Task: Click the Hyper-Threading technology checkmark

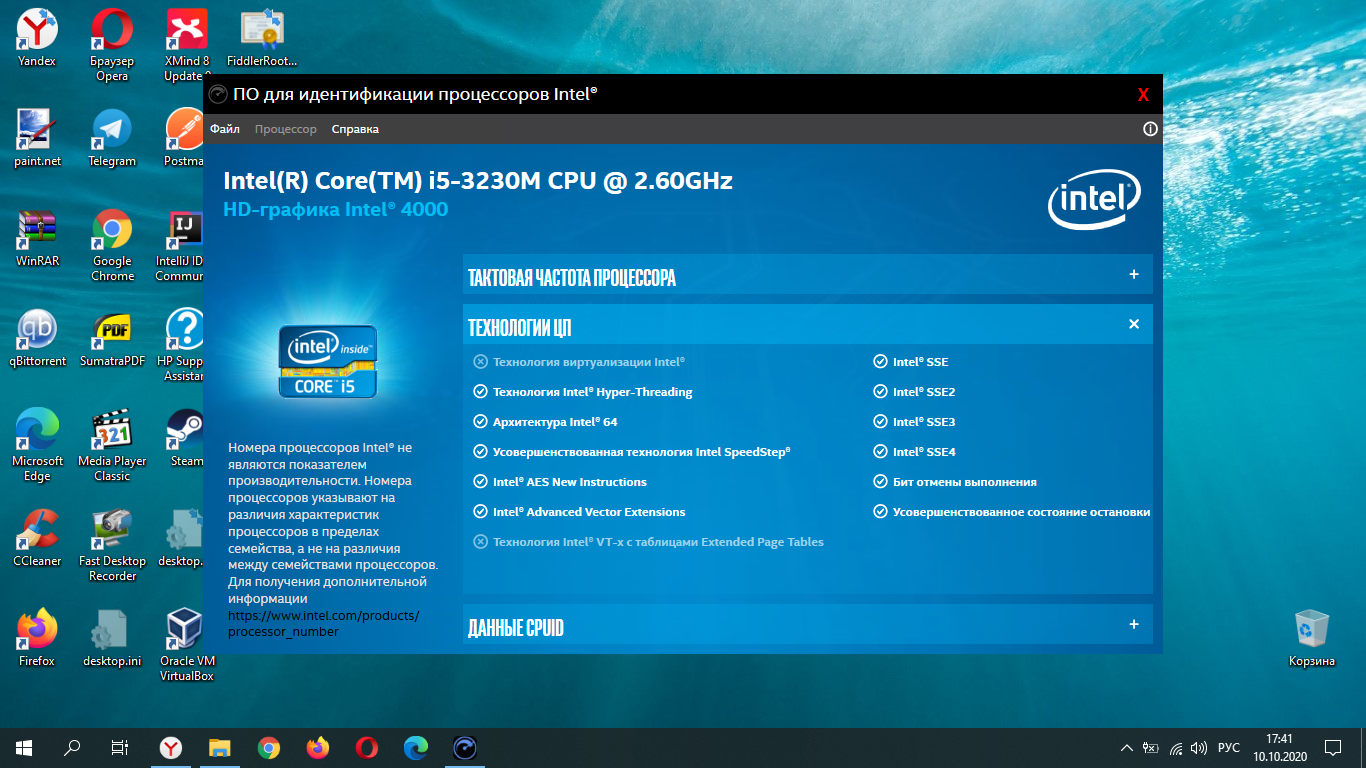Action: (x=480, y=392)
